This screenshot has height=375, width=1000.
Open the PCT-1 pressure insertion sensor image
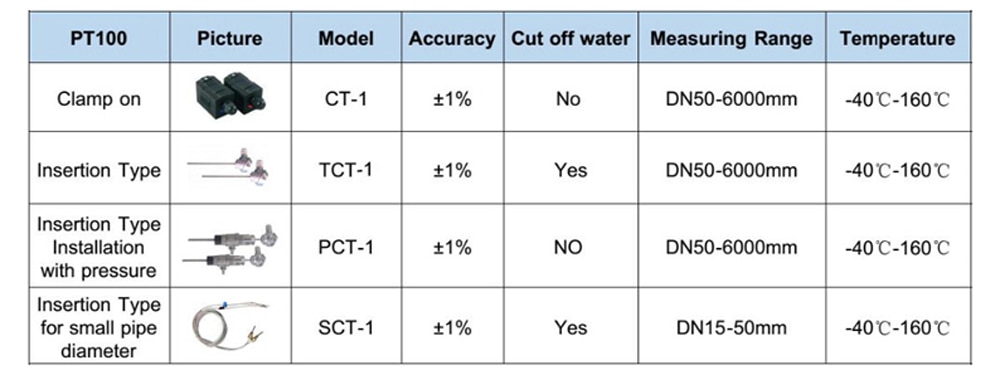[232, 249]
